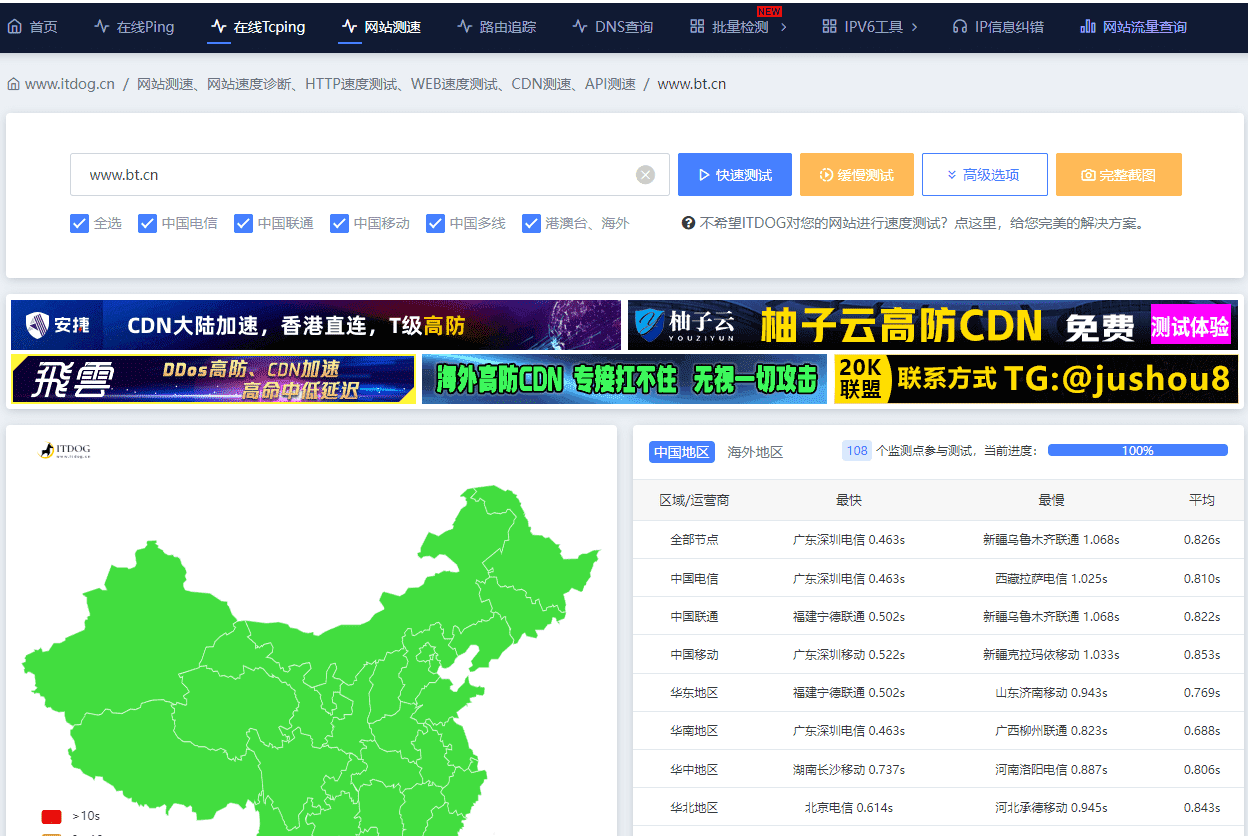Start the 缓慢测试 slow test

(x=857, y=175)
